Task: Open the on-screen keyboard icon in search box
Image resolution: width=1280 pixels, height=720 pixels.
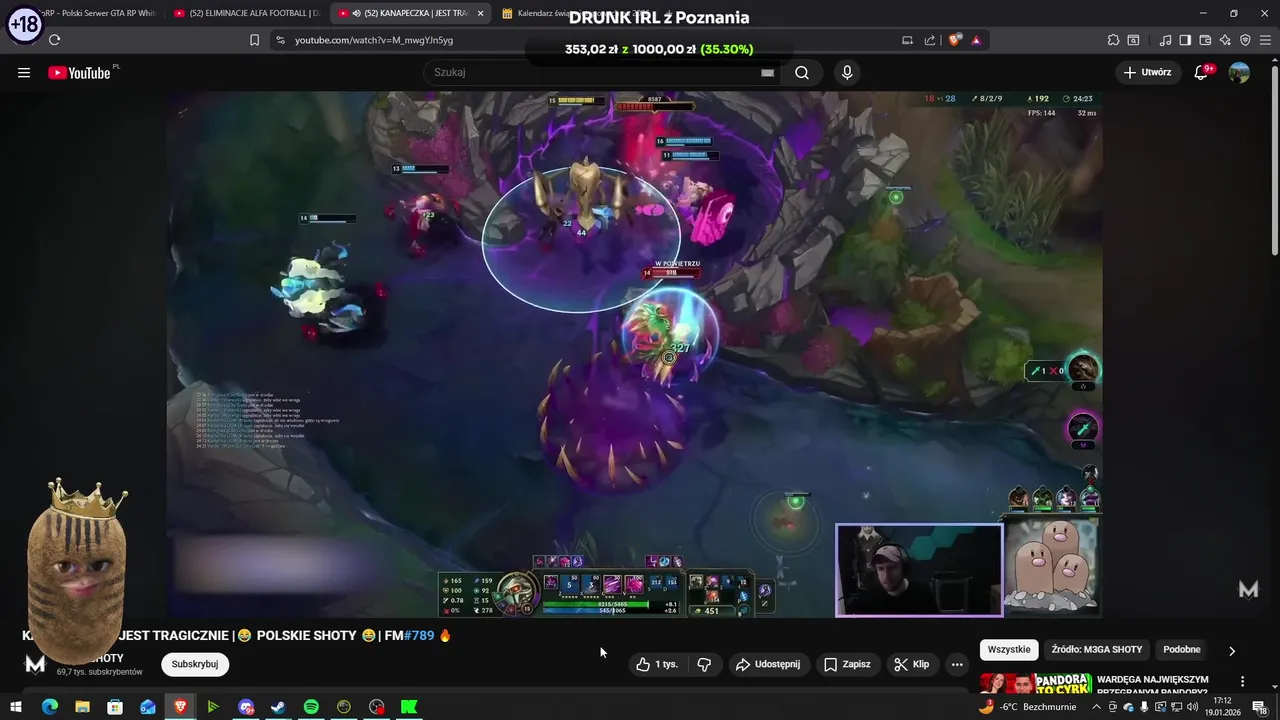Action: pos(767,72)
